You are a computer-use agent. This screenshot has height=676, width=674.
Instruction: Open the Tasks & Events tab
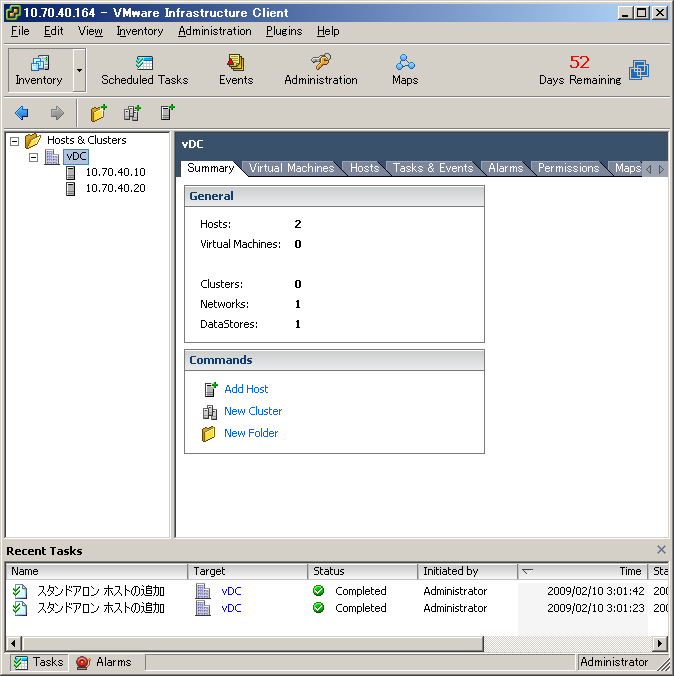tap(433, 168)
